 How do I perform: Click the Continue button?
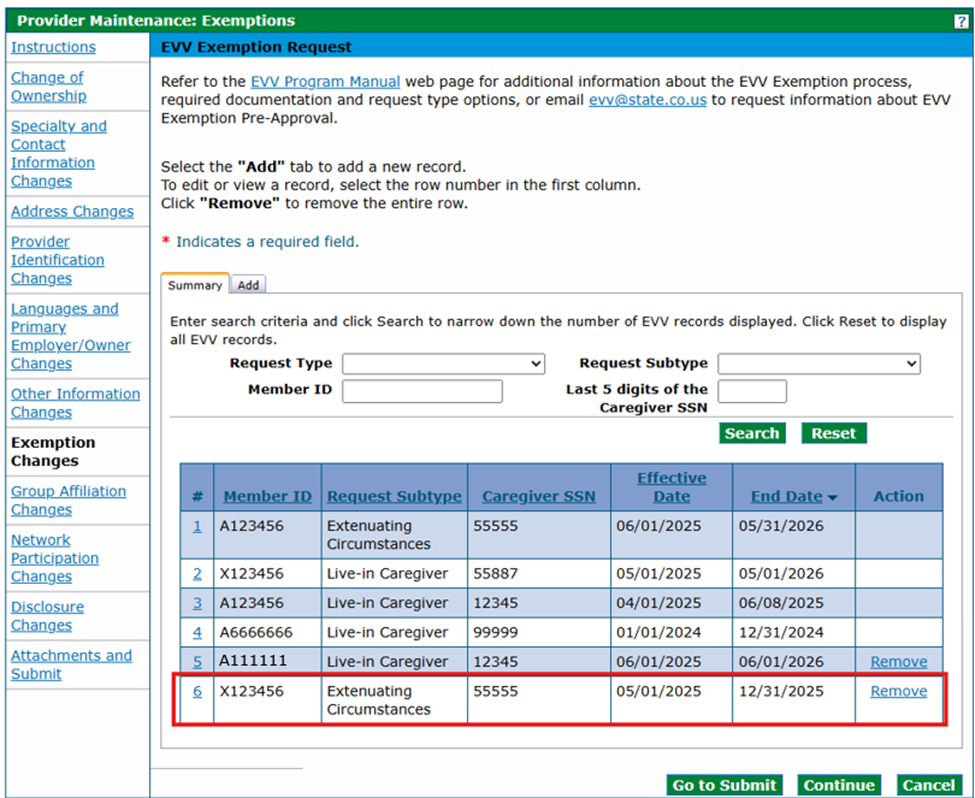[x=839, y=785]
